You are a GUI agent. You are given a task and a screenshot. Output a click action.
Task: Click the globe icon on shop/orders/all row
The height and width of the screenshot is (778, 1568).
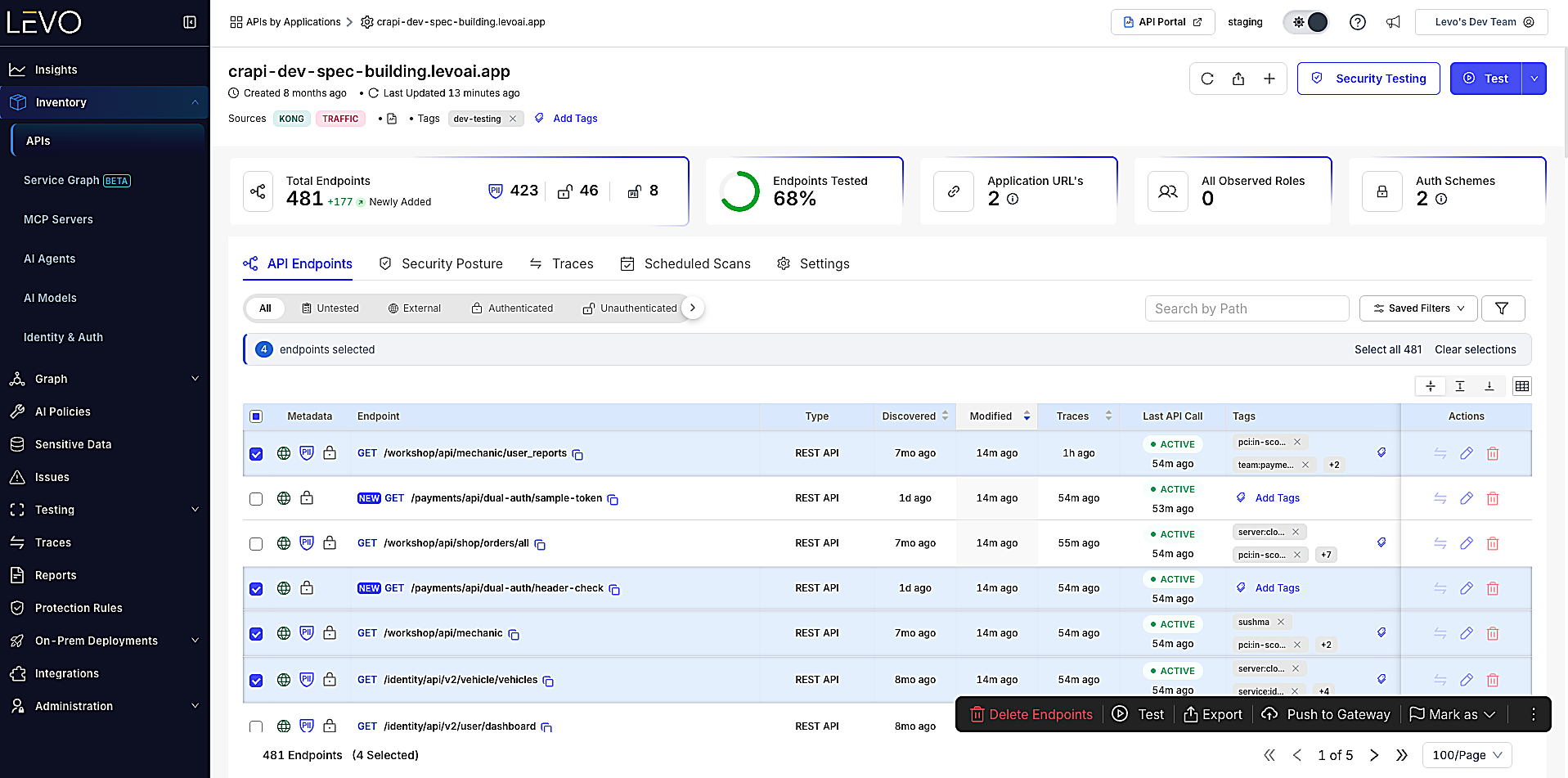pyautogui.click(x=284, y=543)
